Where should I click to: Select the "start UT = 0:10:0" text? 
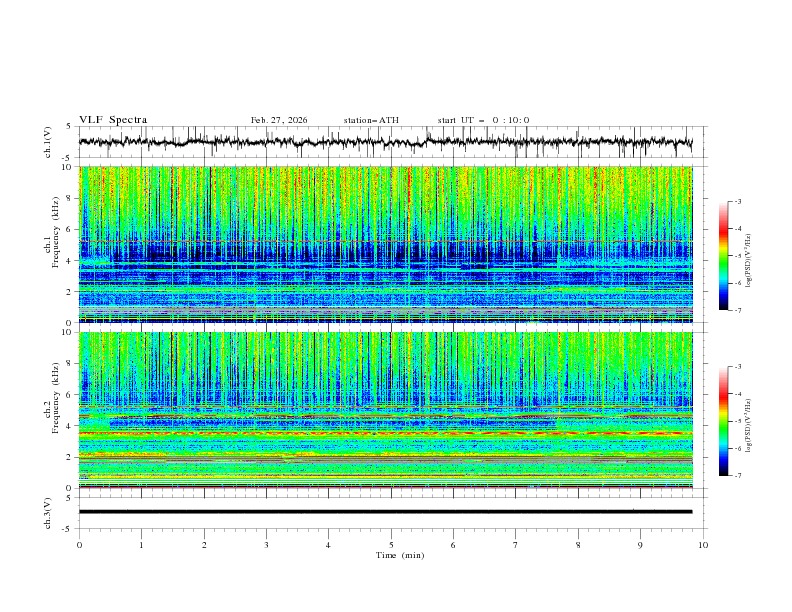click(x=483, y=120)
